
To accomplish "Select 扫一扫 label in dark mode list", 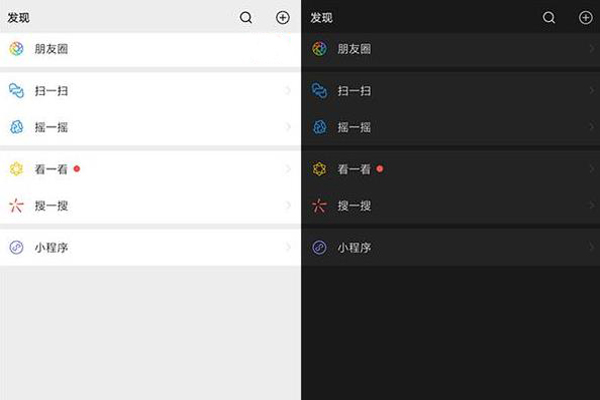I will [x=354, y=91].
